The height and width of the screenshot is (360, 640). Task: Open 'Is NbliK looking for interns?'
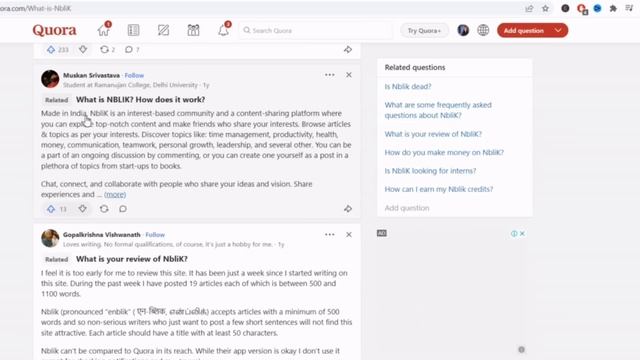point(430,171)
